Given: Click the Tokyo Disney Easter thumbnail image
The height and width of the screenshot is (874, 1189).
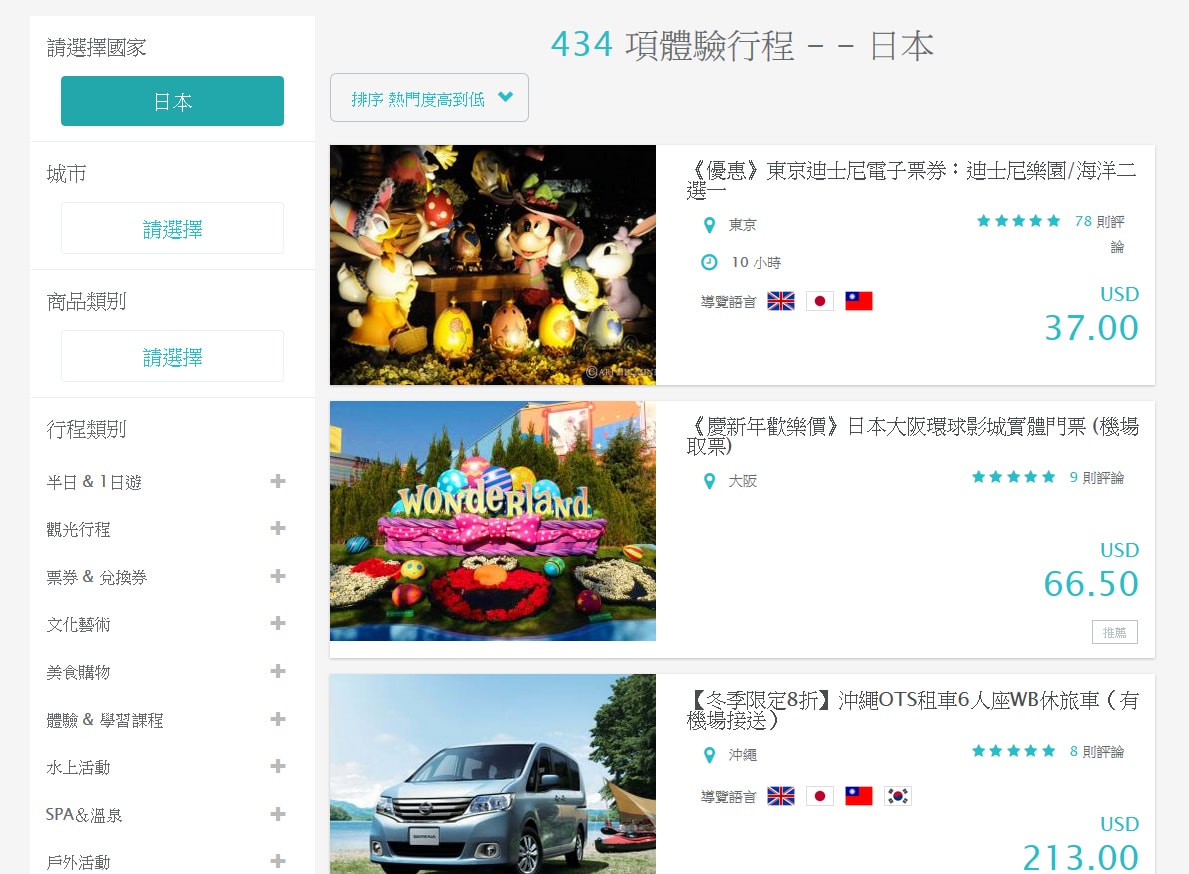Looking at the screenshot, I should pyautogui.click(x=493, y=265).
